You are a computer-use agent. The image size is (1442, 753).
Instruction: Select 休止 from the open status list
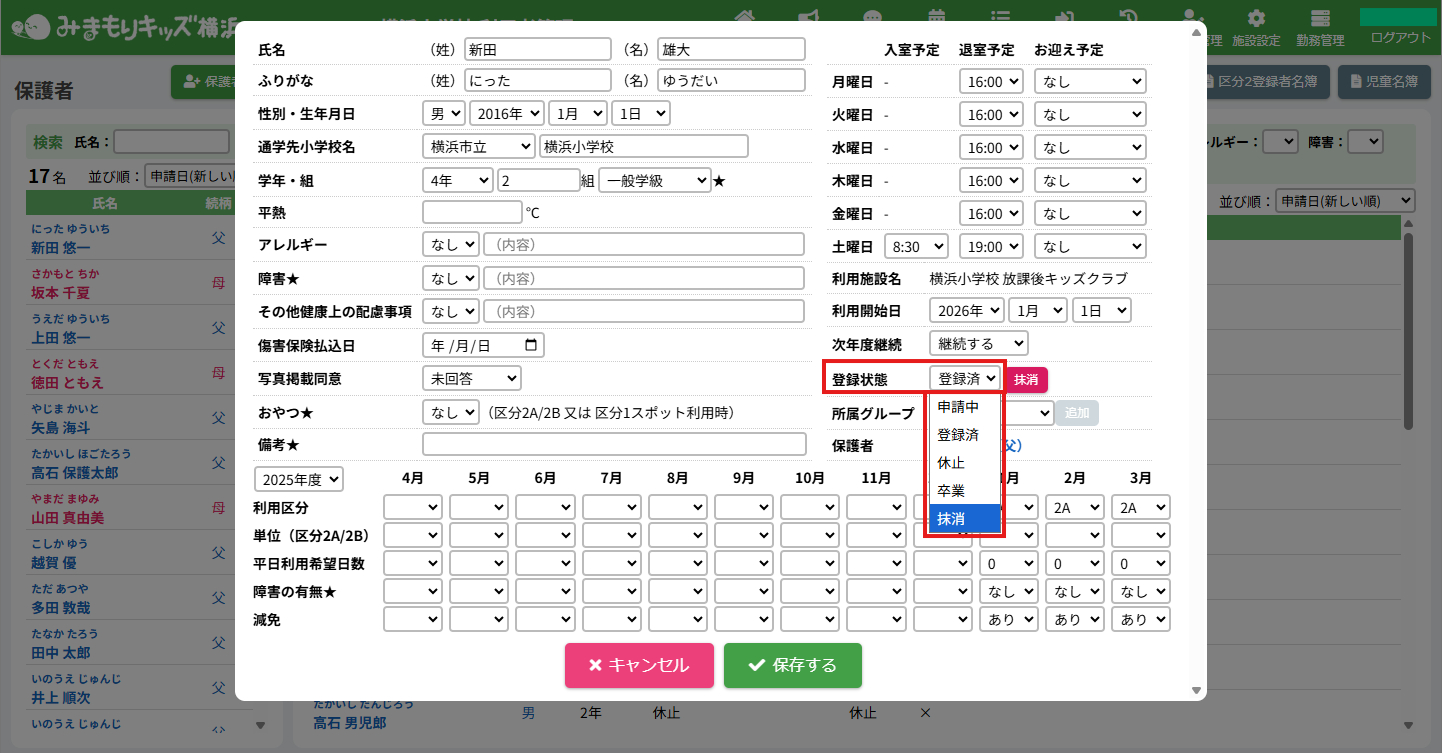coord(951,463)
